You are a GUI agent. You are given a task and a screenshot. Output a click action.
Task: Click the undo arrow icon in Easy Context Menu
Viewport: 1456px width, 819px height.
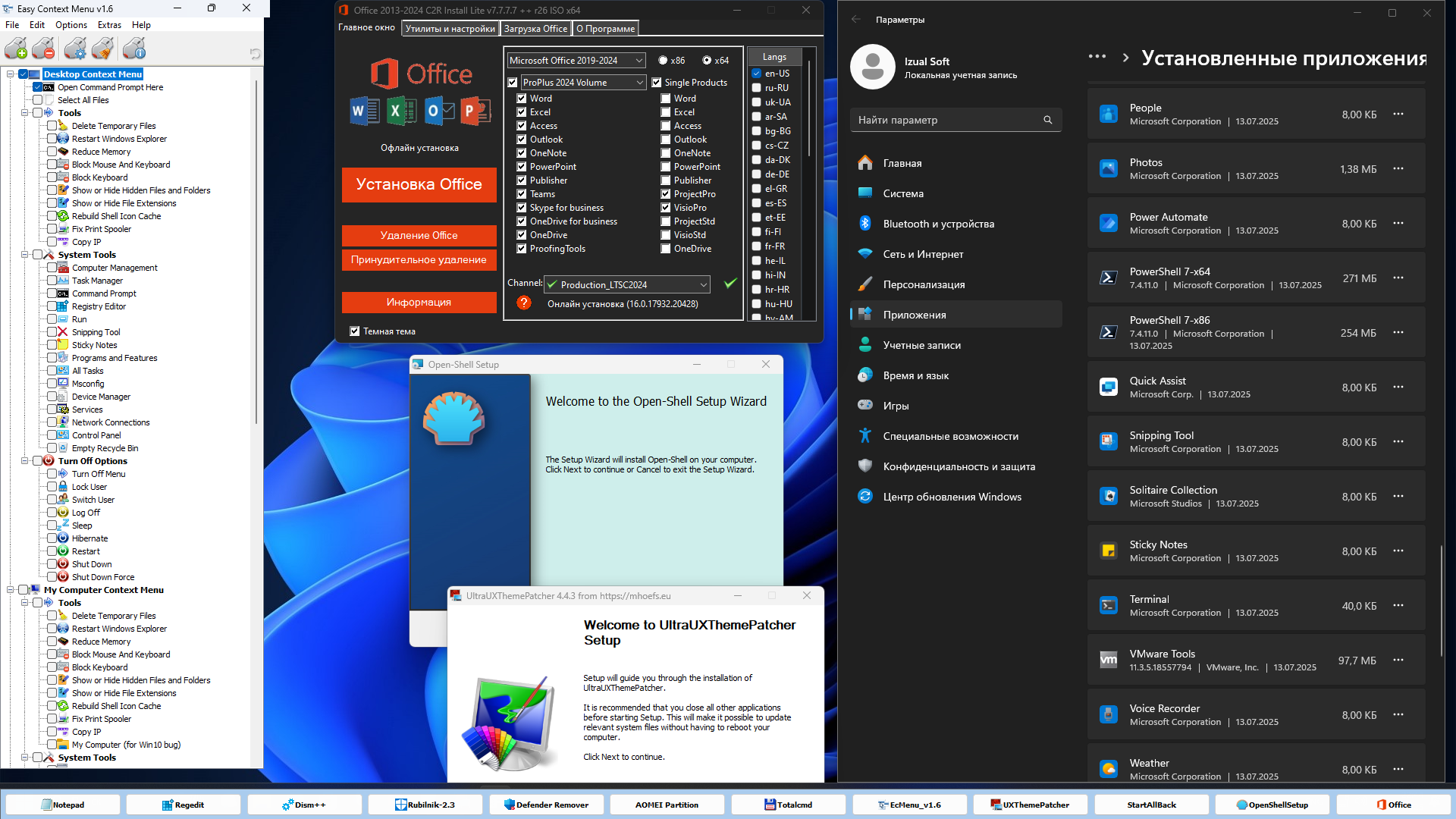pos(255,54)
